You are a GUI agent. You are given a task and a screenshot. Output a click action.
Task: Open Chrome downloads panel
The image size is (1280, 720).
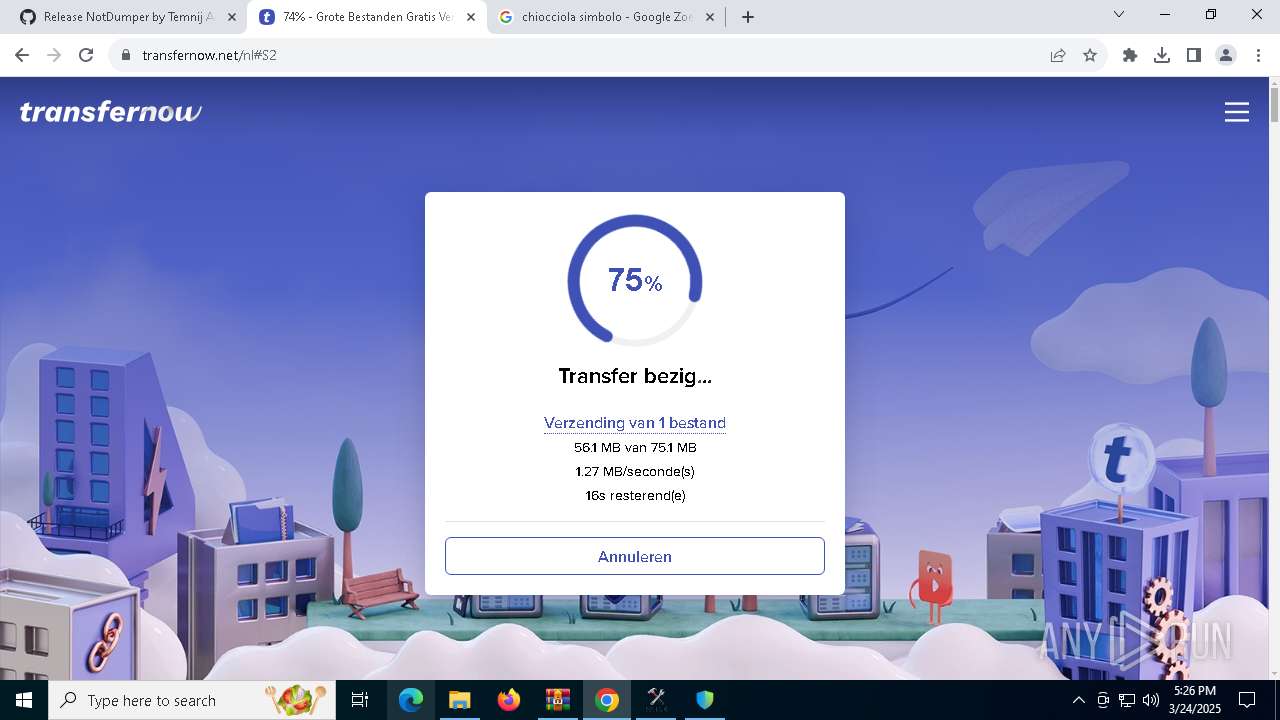coord(1162,55)
